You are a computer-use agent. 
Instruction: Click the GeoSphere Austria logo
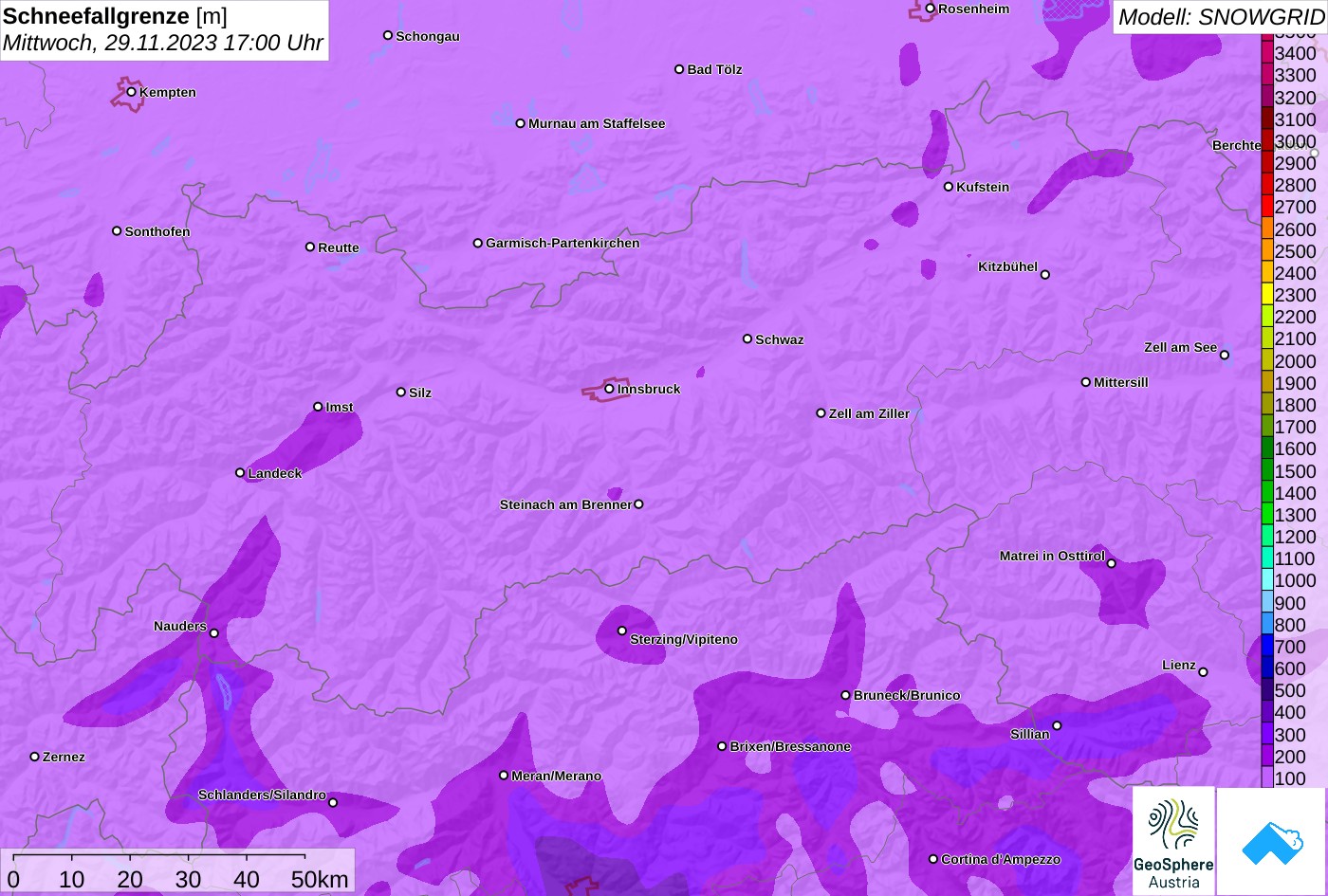click(x=1173, y=841)
